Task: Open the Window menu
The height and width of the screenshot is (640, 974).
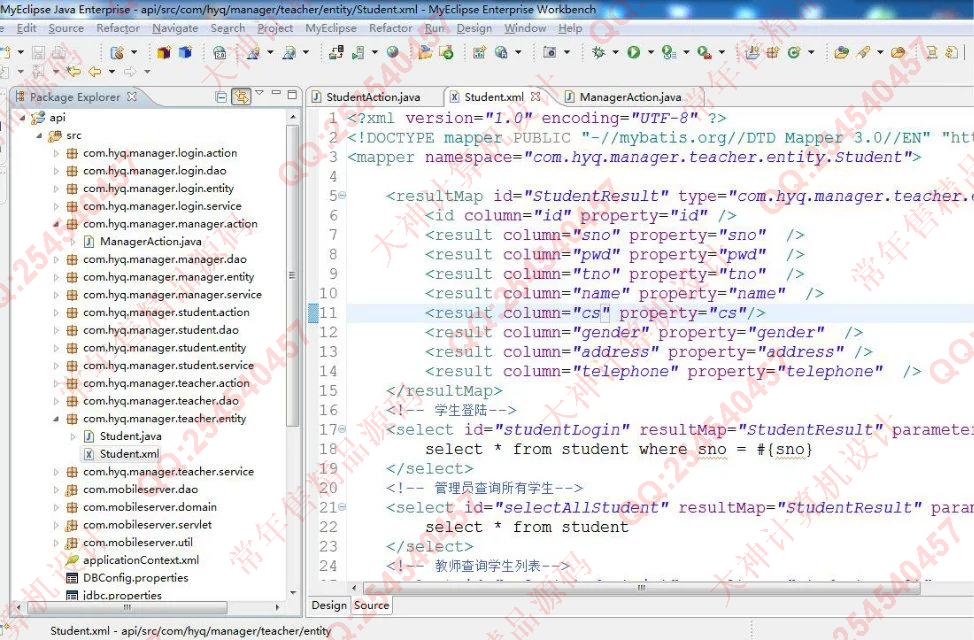Action: (x=525, y=29)
